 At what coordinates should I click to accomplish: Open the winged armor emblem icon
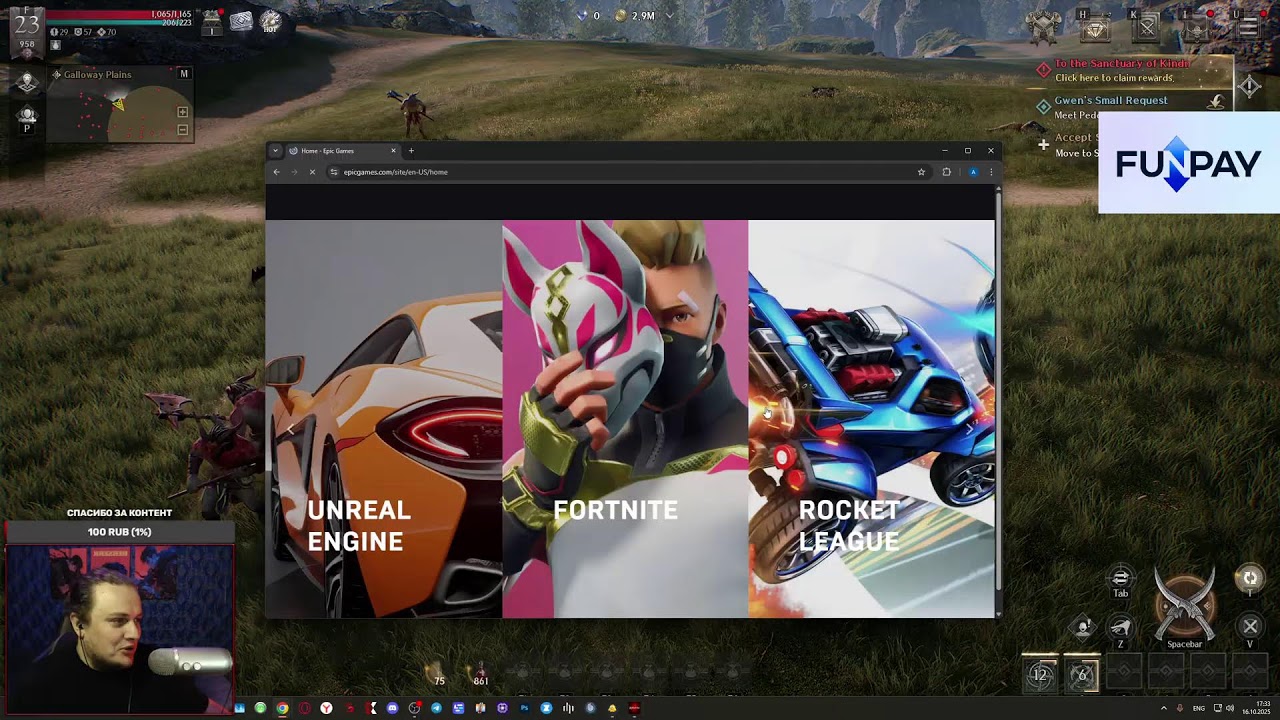pyautogui.click(x=1044, y=27)
